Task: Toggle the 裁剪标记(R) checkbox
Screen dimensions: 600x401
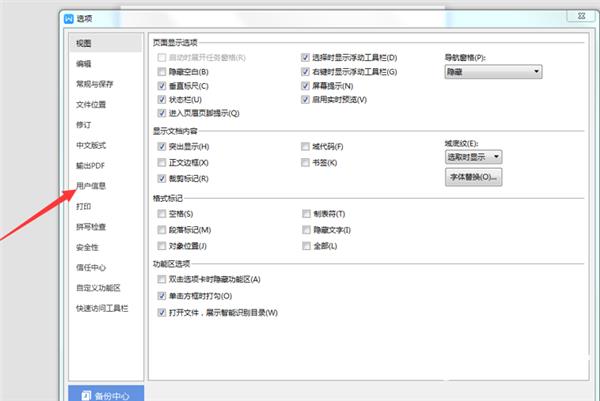Action: coord(162,179)
